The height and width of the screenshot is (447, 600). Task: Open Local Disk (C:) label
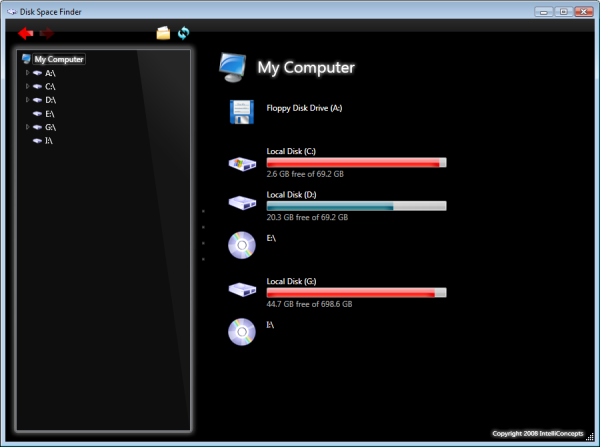point(291,152)
